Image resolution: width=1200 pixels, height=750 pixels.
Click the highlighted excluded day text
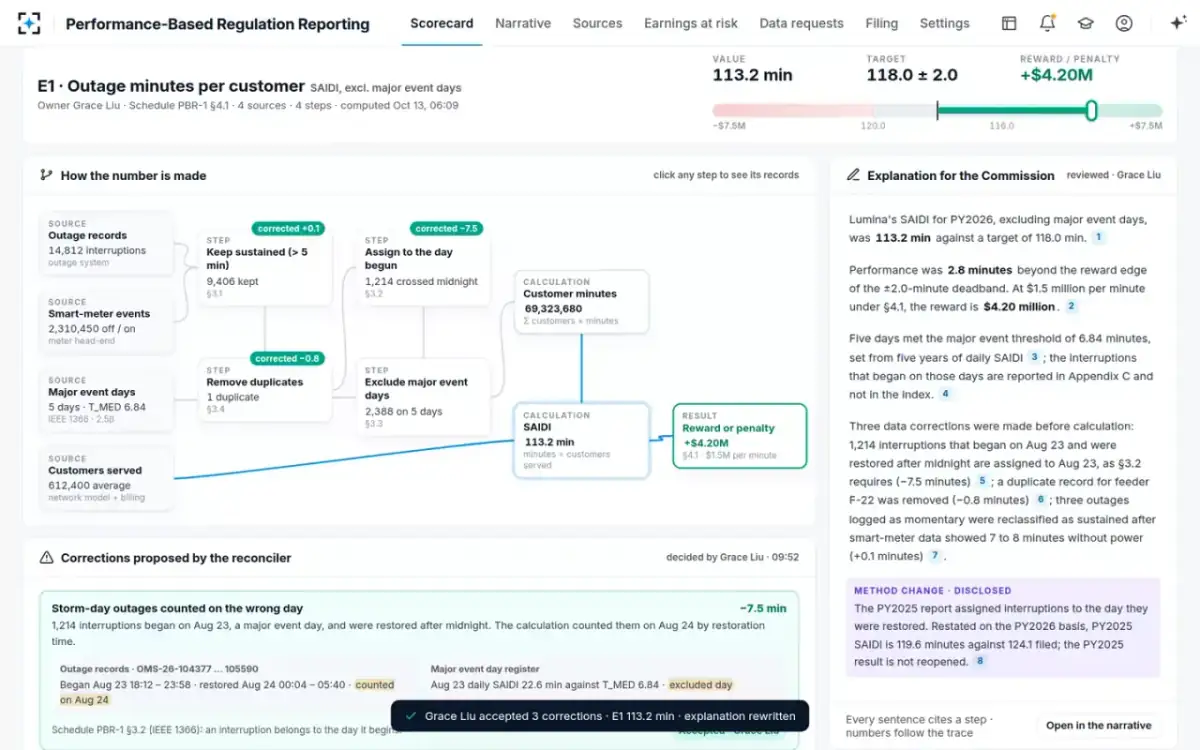(x=701, y=685)
